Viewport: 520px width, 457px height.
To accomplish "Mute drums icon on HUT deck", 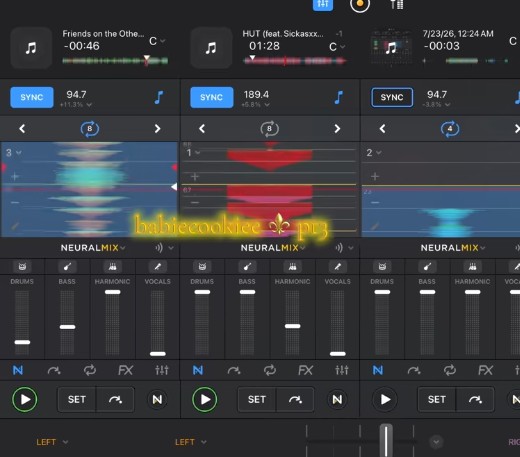I will tap(202, 267).
